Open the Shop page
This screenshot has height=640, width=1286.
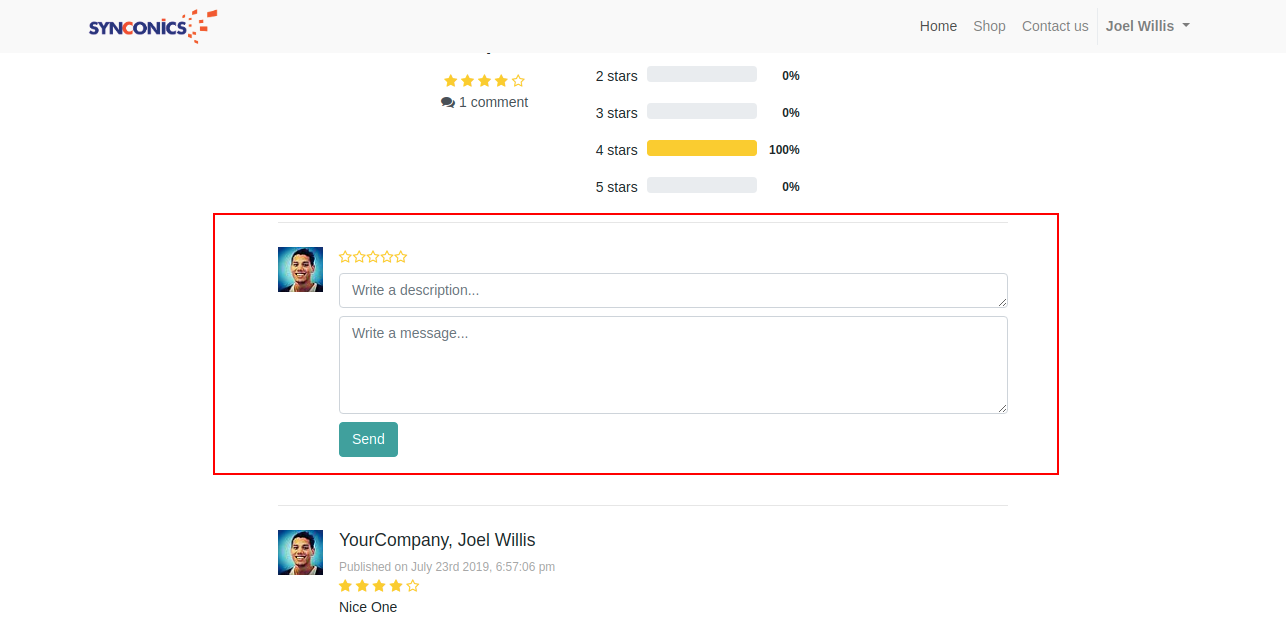[x=989, y=26]
